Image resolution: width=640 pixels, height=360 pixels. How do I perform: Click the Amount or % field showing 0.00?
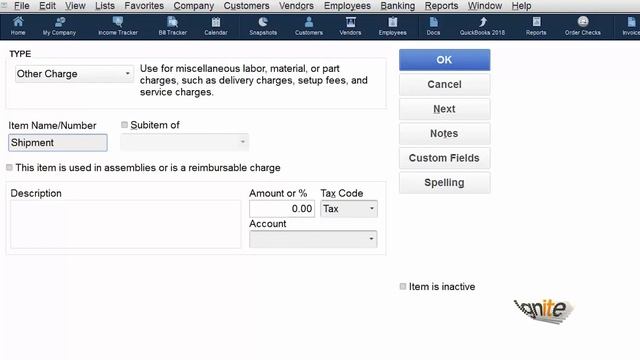pyautogui.click(x=282, y=209)
